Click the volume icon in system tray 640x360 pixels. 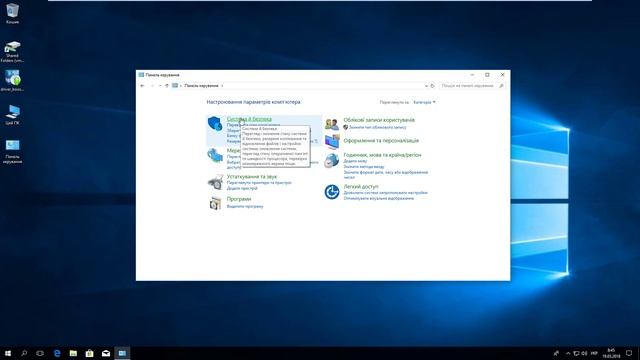(x=584, y=353)
